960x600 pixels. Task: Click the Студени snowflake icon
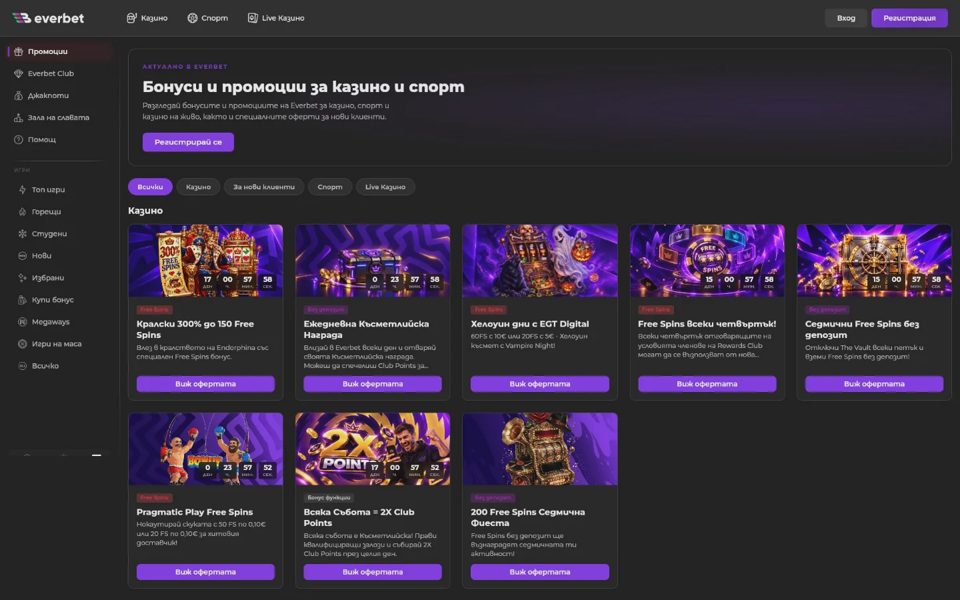tap(23, 234)
